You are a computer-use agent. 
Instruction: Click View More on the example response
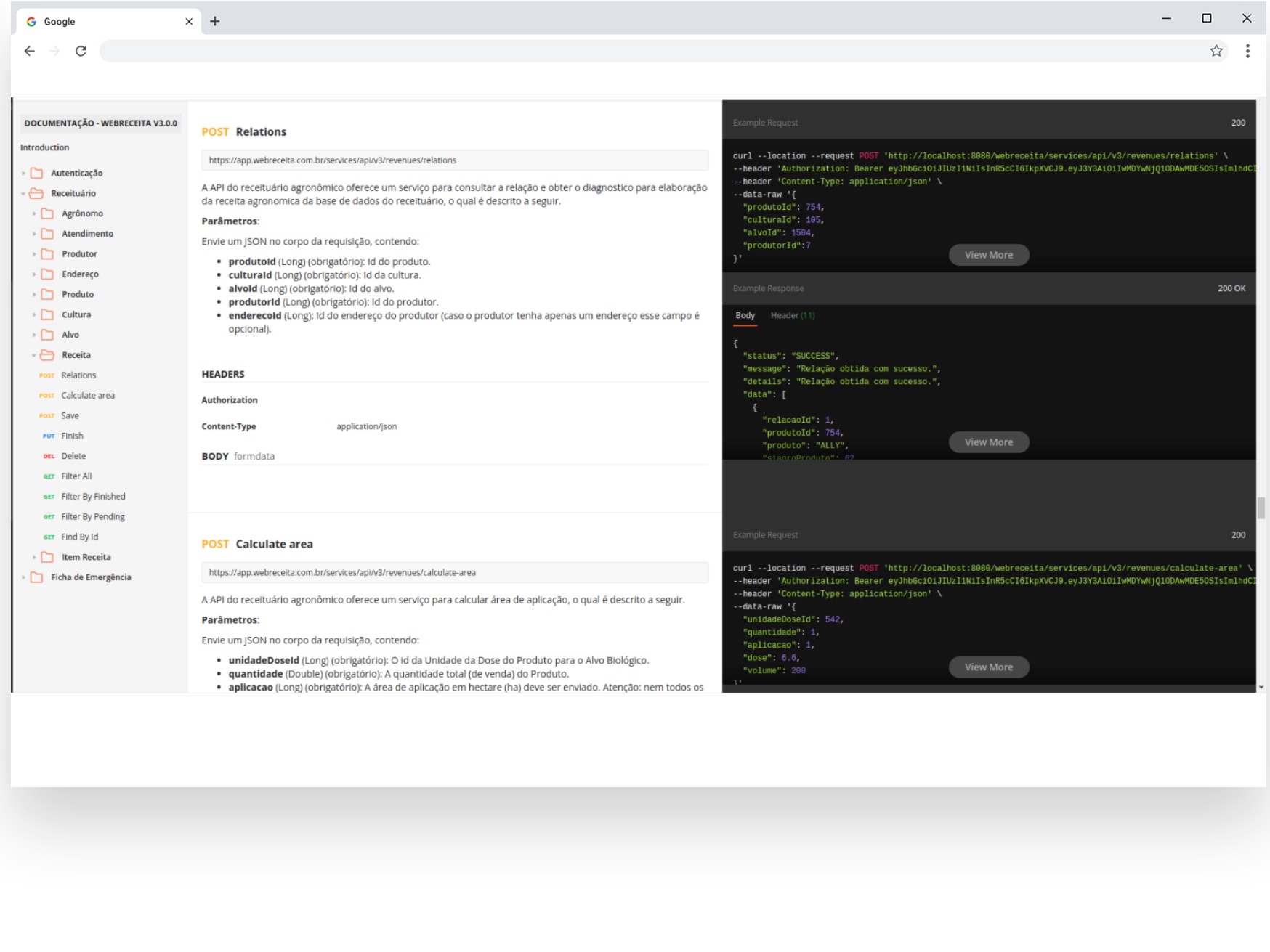(x=988, y=442)
